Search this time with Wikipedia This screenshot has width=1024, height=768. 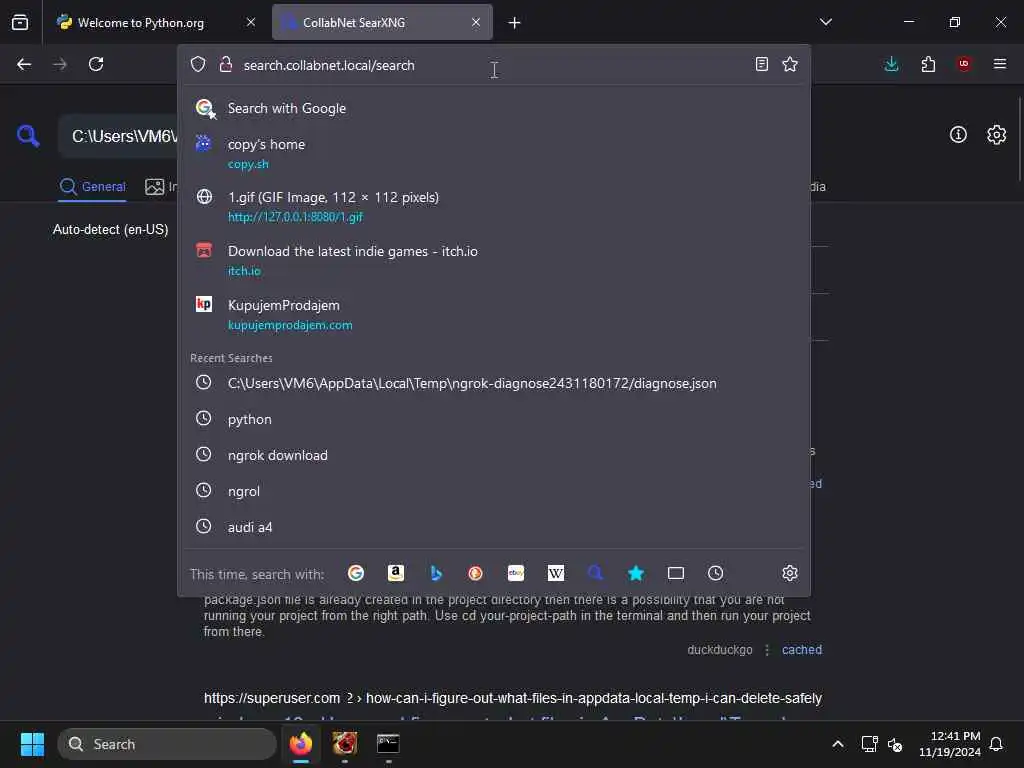coord(556,573)
